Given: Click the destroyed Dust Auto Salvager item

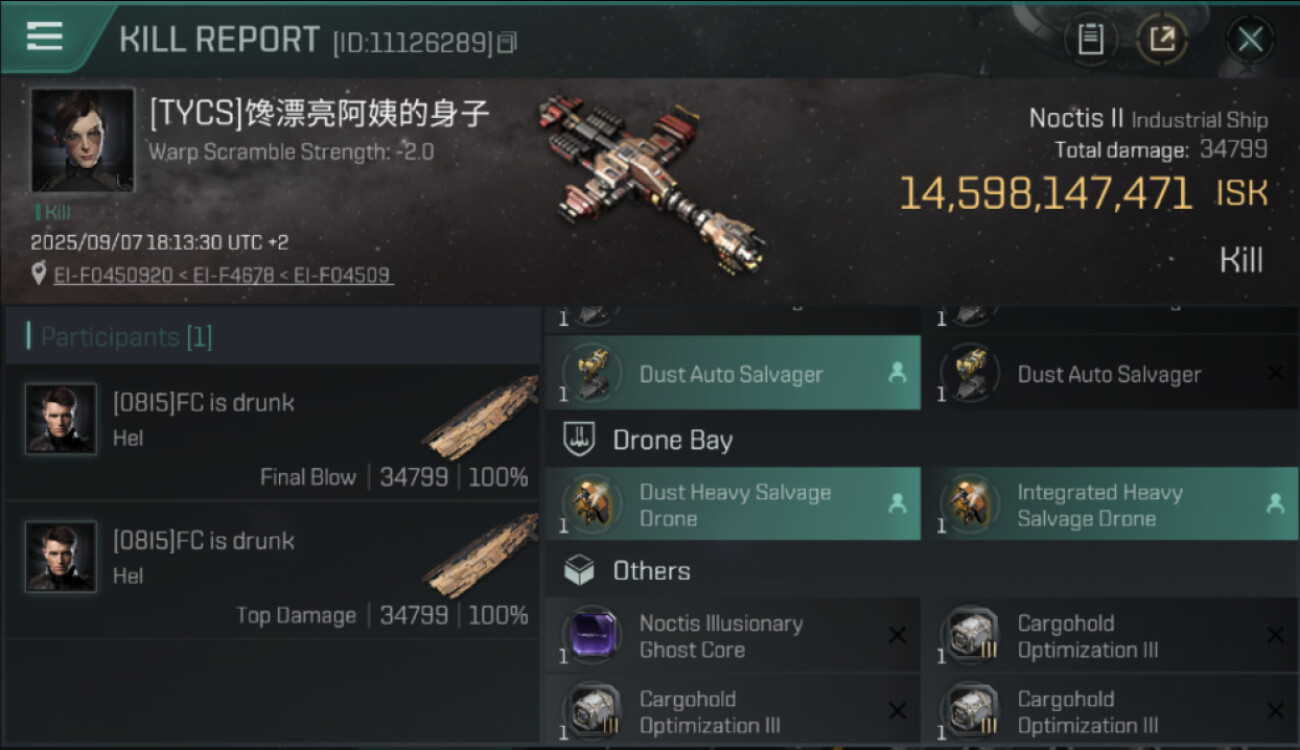Looking at the screenshot, I should (1110, 373).
